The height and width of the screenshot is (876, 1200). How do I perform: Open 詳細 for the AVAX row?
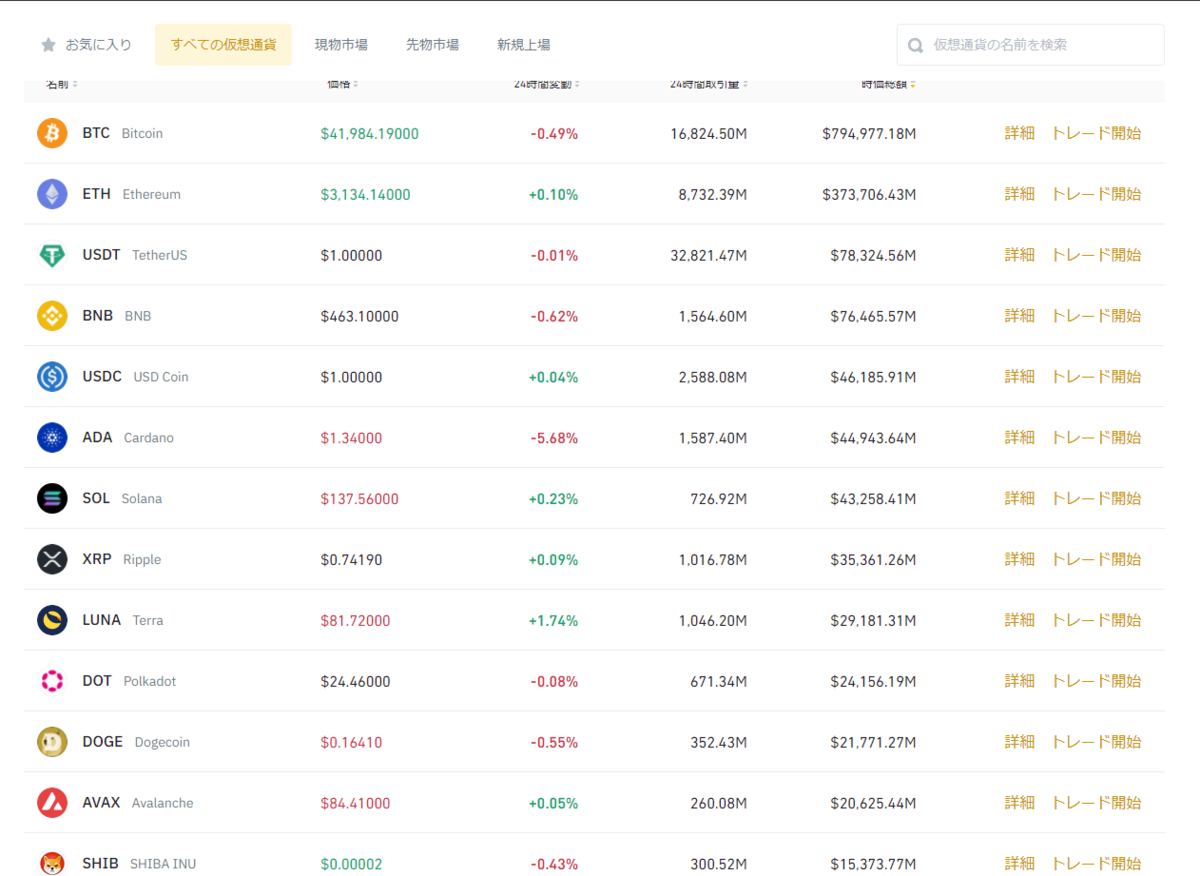click(1020, 803)
